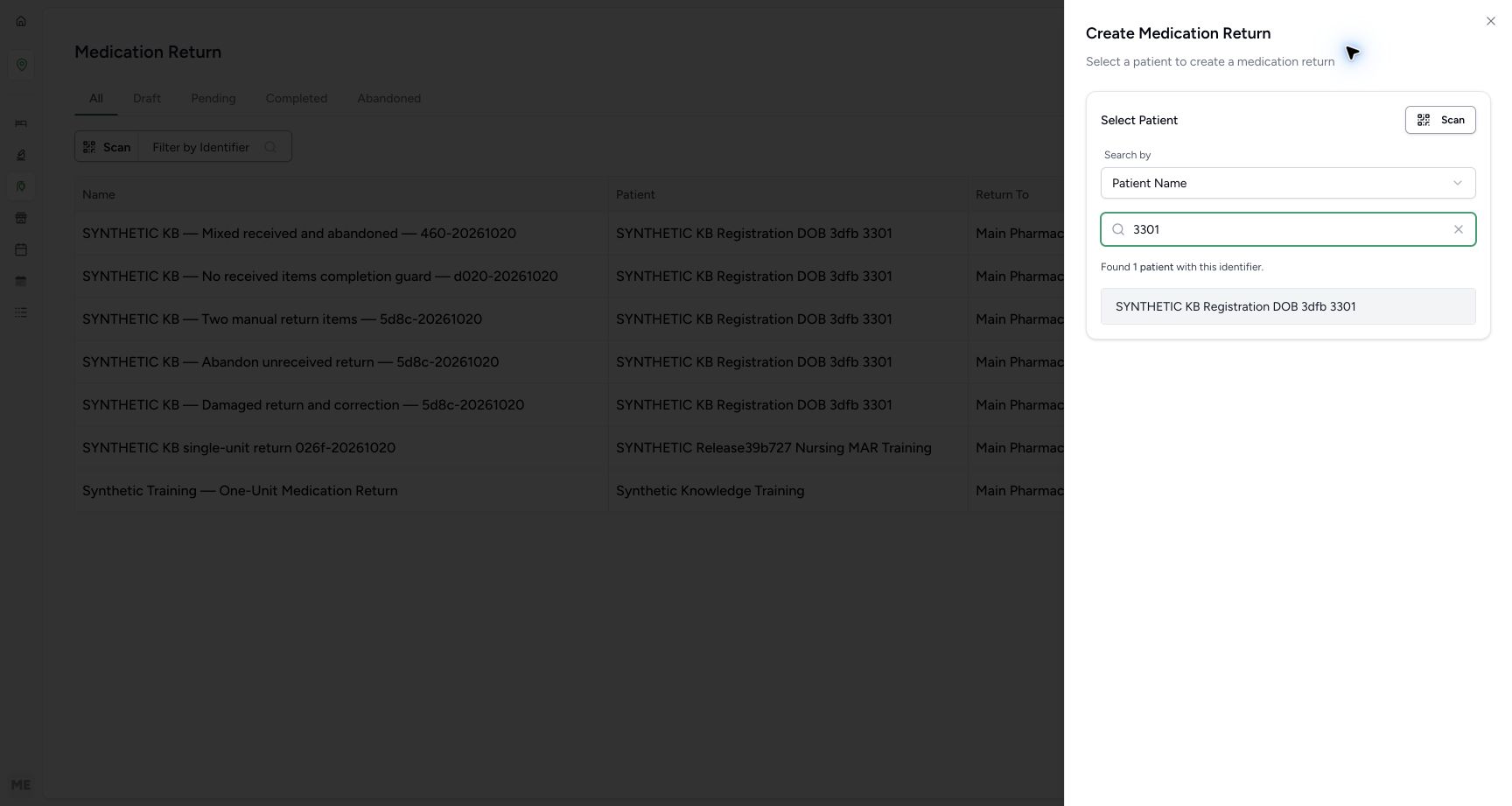Open the Pending tab
This screenshot has width=1512, height=806.
pyautogui.click(x=213, y=98)
